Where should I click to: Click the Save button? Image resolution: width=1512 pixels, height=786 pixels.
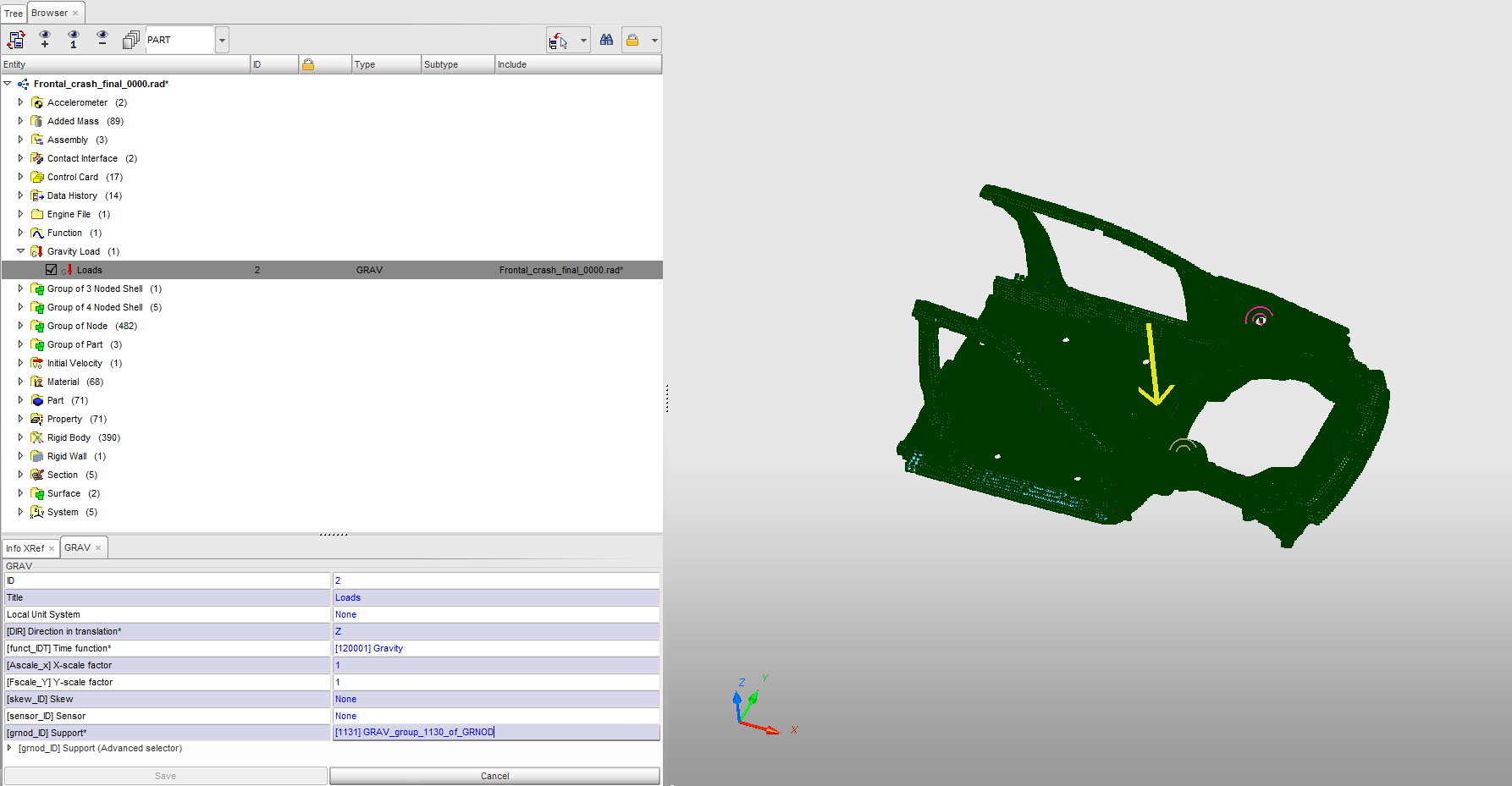tap(165, 775)
